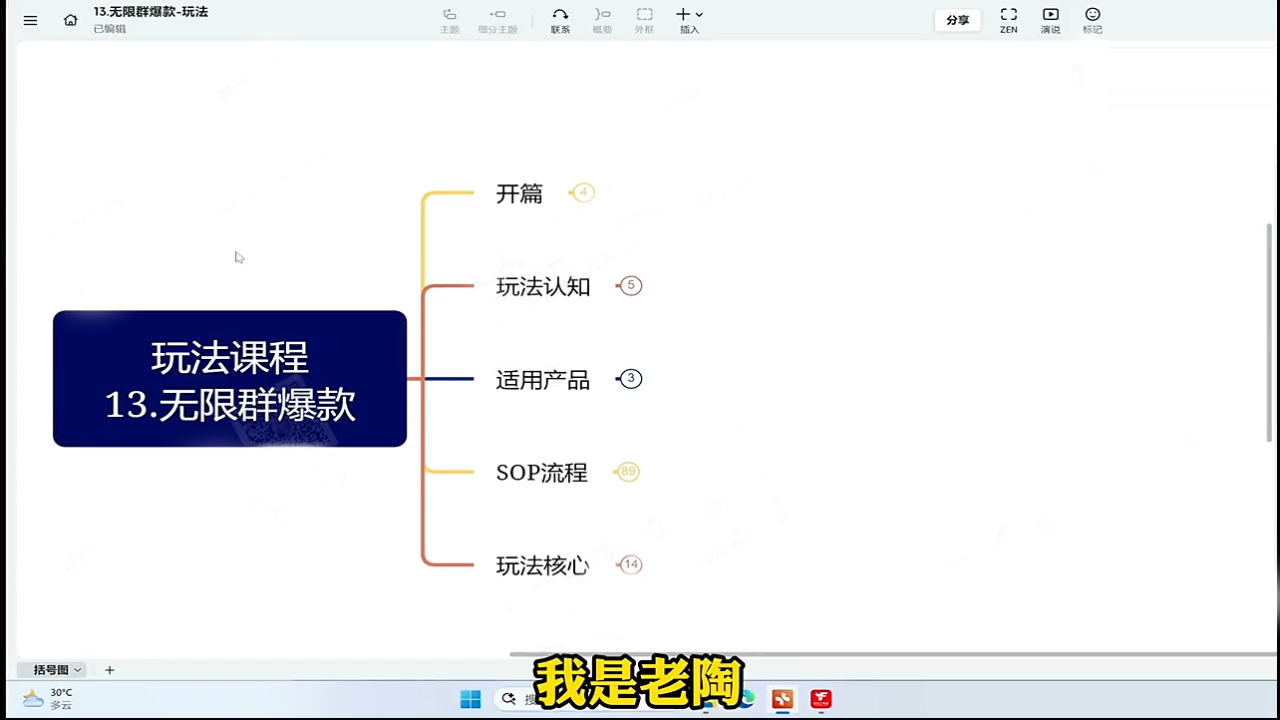1280x720 pixels.
Task: Expand the 玩法核心 branch badge 14
Action: coord(630,564)
